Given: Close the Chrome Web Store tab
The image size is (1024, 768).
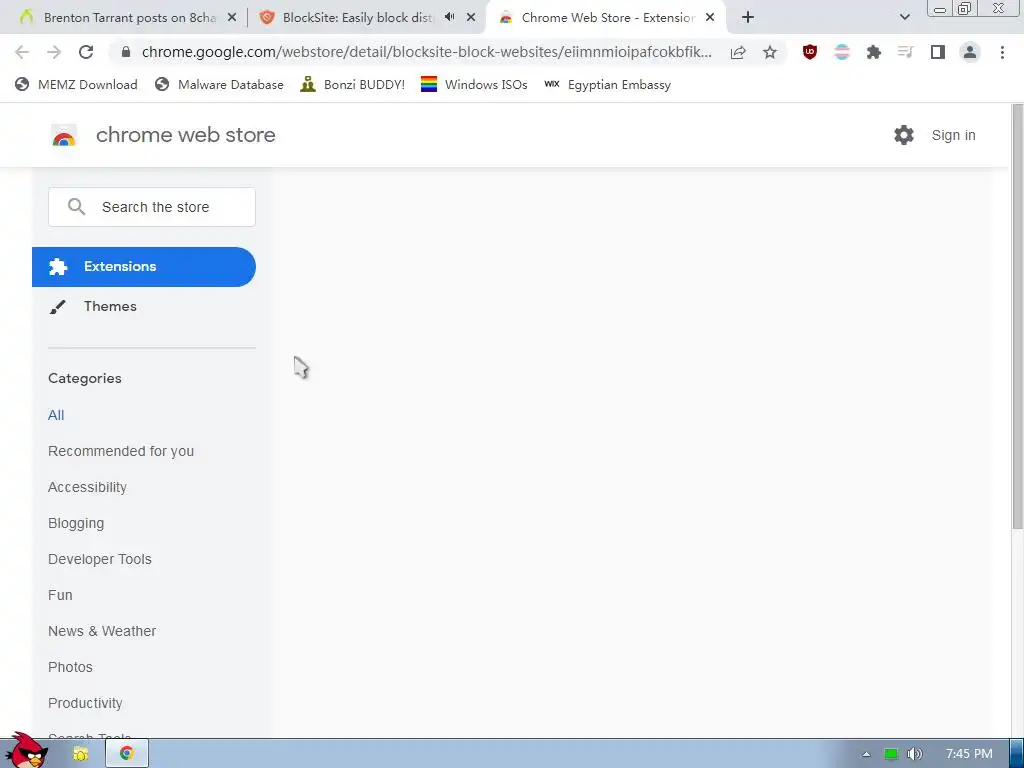Looking at the screenshot, I should tap(710, 18).
